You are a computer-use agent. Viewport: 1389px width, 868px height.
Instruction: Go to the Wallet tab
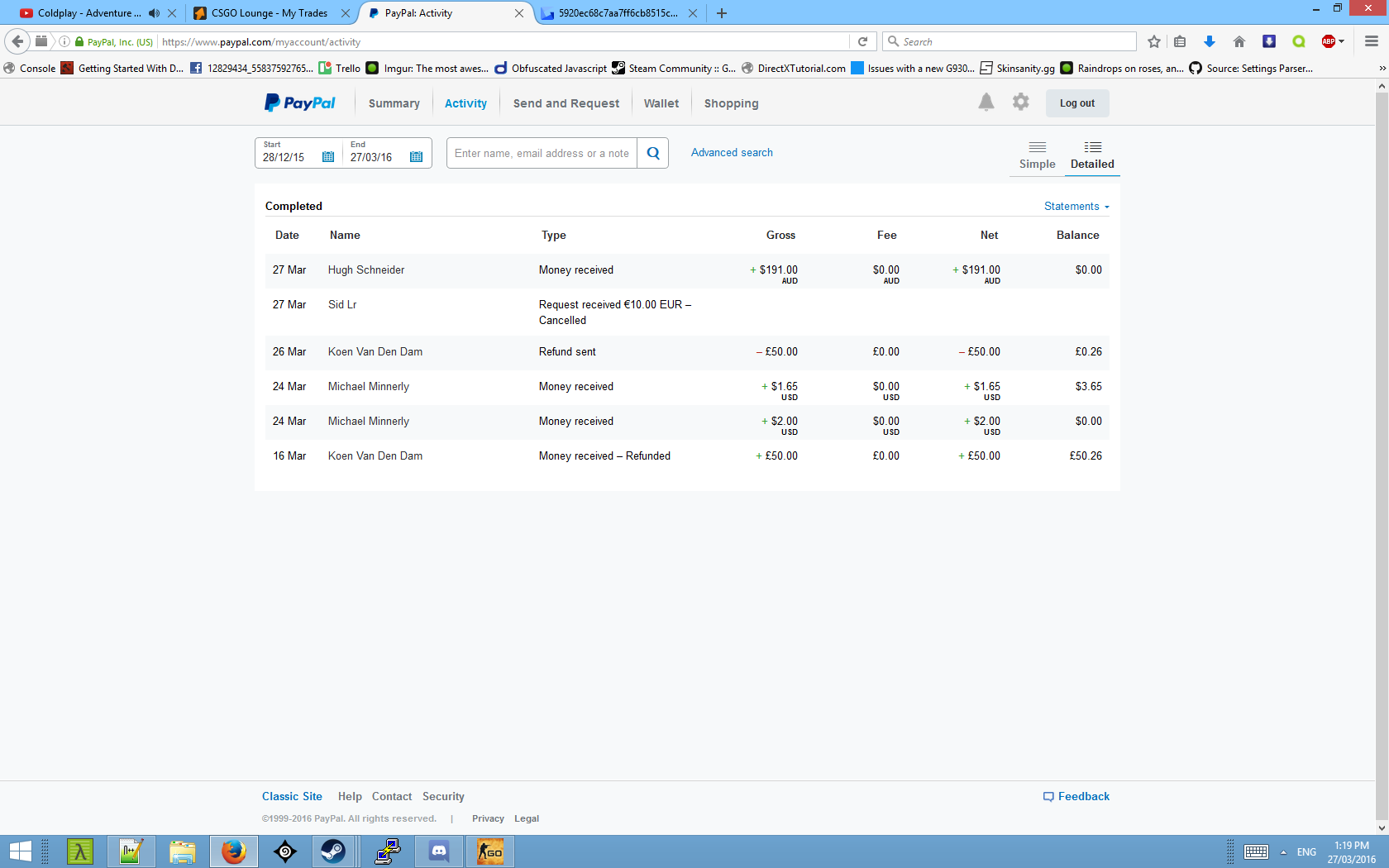coord(661,103)
